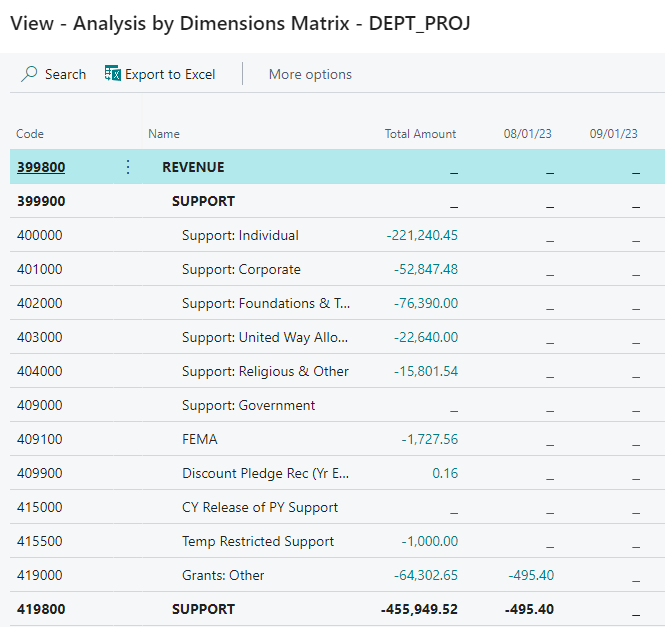Open More options menu
This screenshot has width=665, height=627.
click(310, 74)
